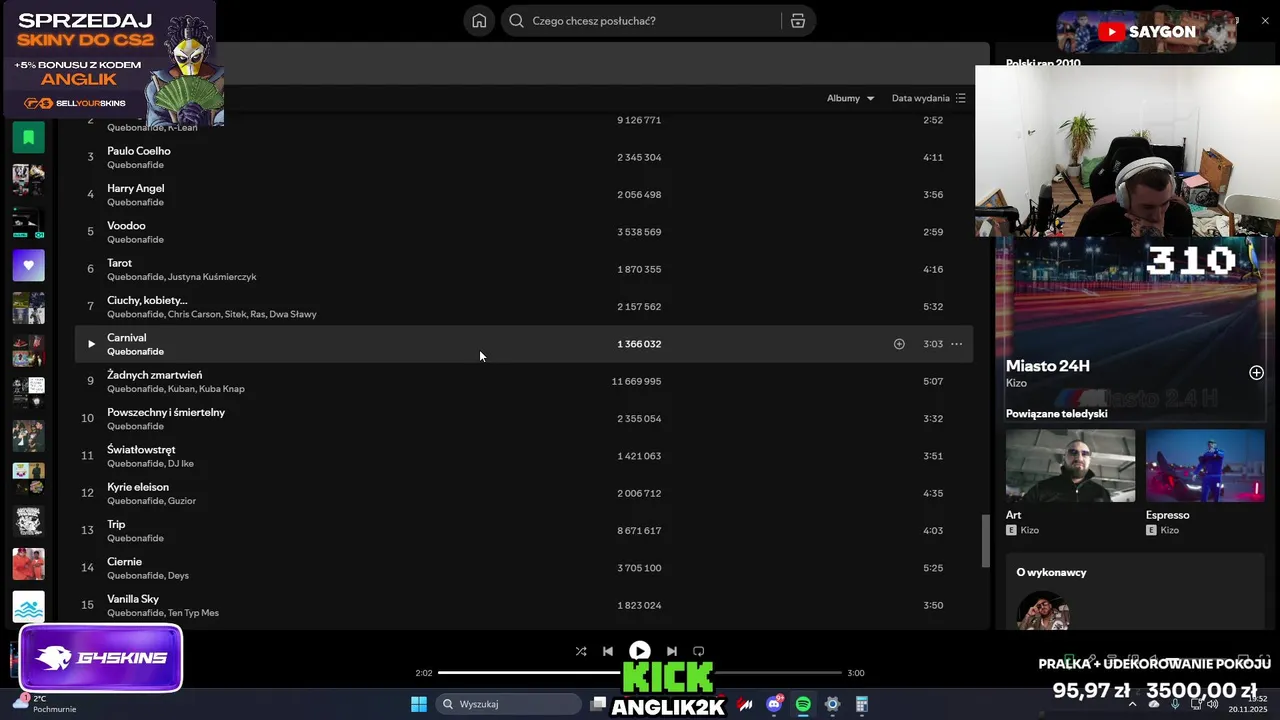This screenshot has width=1280, height=720.
Task: Select the Ciernie track
Action: 523,568
